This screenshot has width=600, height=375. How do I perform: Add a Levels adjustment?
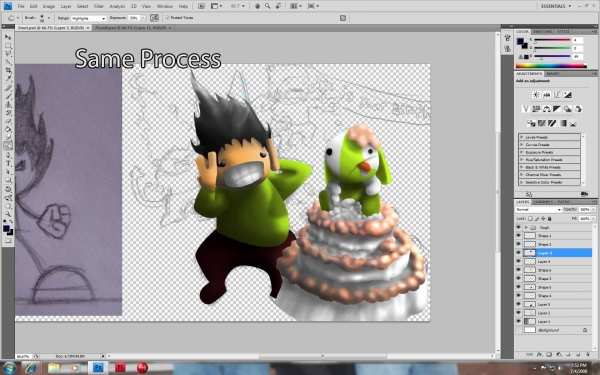546,95
